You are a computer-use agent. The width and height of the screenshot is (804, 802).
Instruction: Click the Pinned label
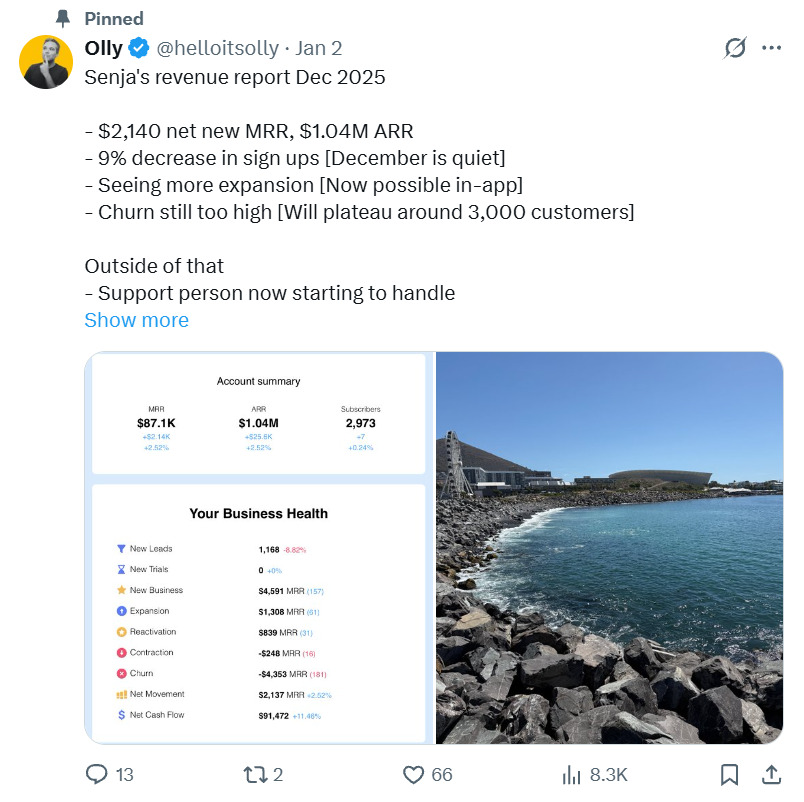[114, 18]
